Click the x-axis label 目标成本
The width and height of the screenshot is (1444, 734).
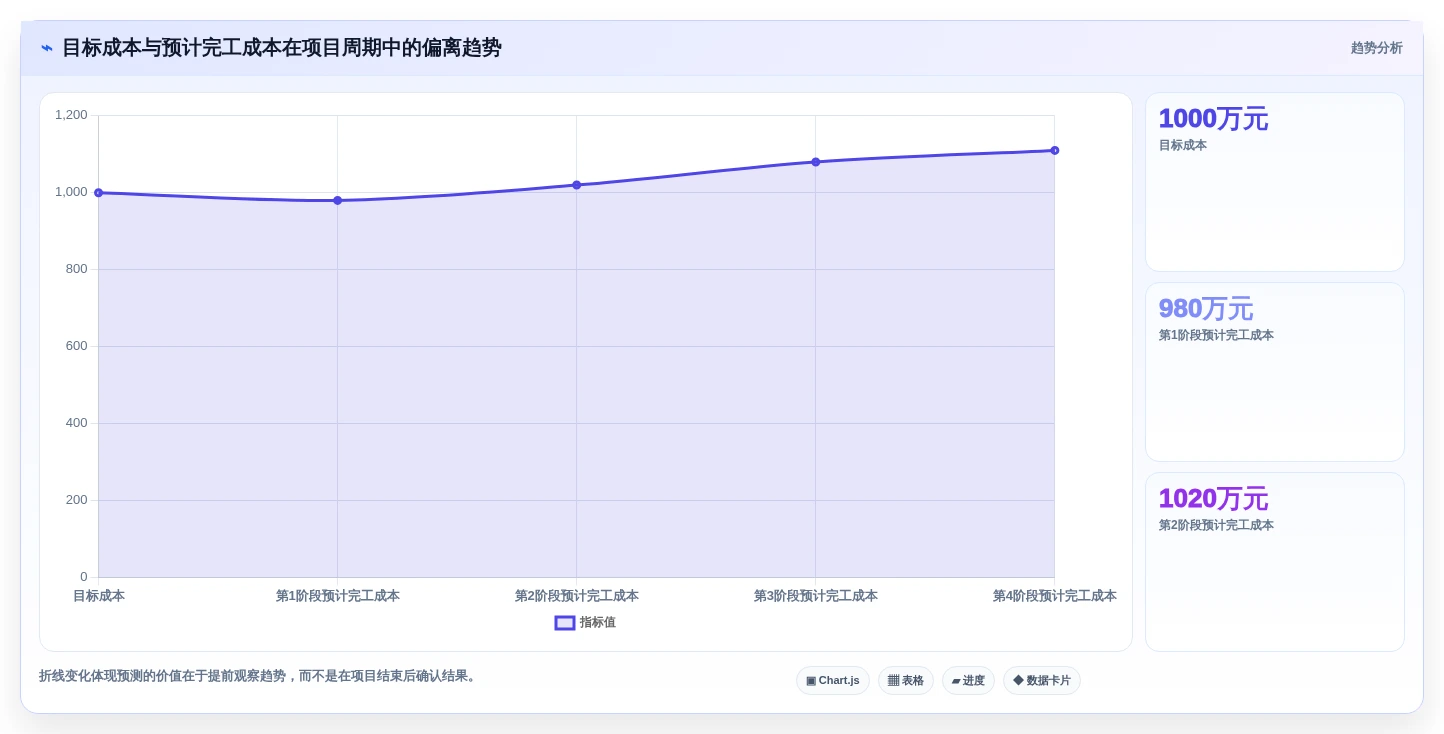99,596
